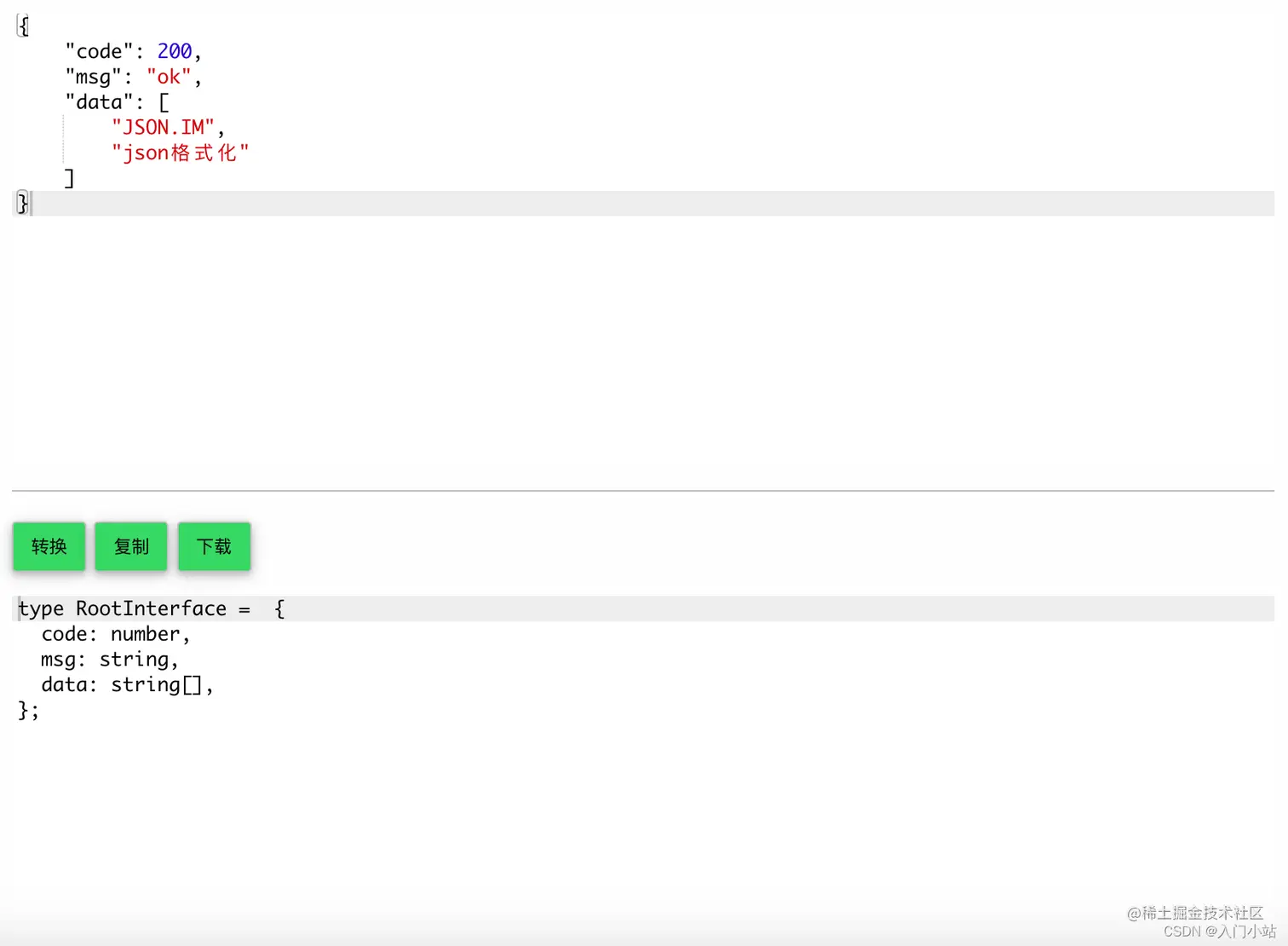Image resolution: width=1288 pixels, height=946 pixels.
Task: Collapse the JSON object at the opening brace
Action: [x=22, y=25]
